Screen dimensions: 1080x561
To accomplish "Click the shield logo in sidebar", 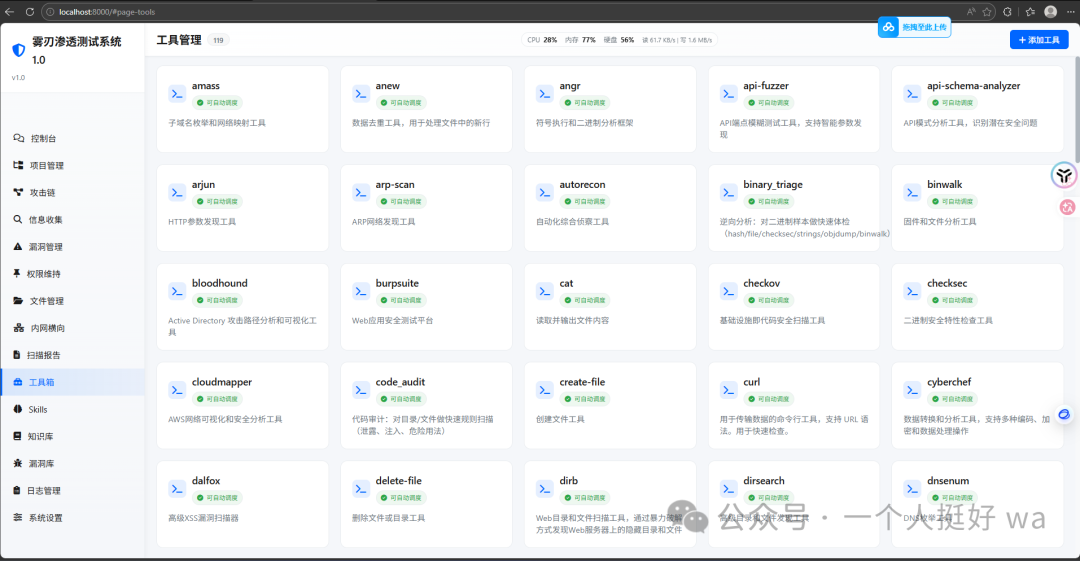I will 19,50.
